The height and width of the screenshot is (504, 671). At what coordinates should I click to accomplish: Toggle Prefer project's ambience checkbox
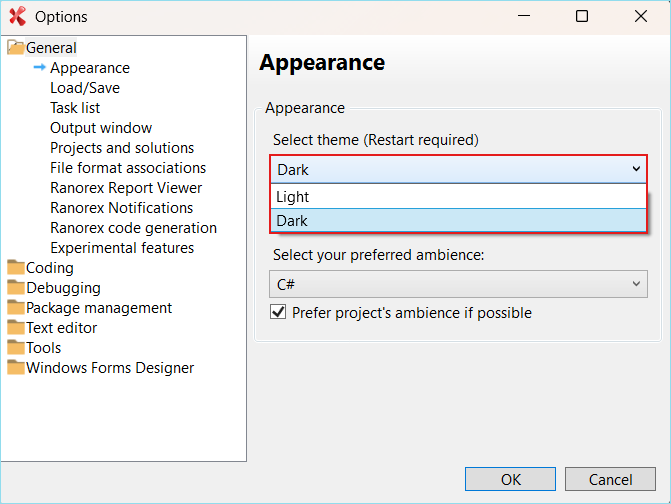(x=279, y=313)
